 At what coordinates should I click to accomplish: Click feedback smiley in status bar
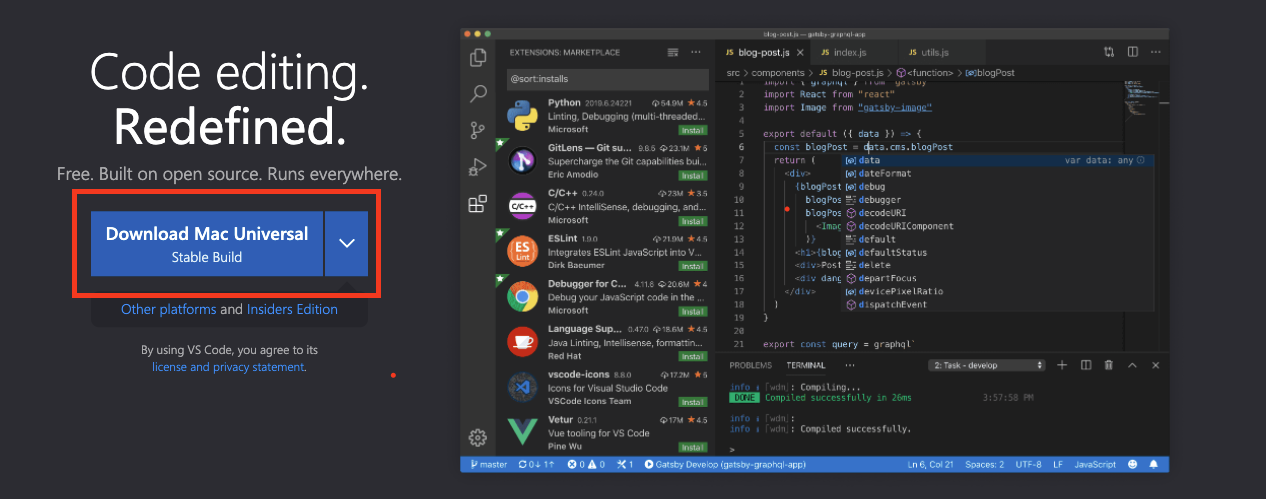tap(1133, 465)
